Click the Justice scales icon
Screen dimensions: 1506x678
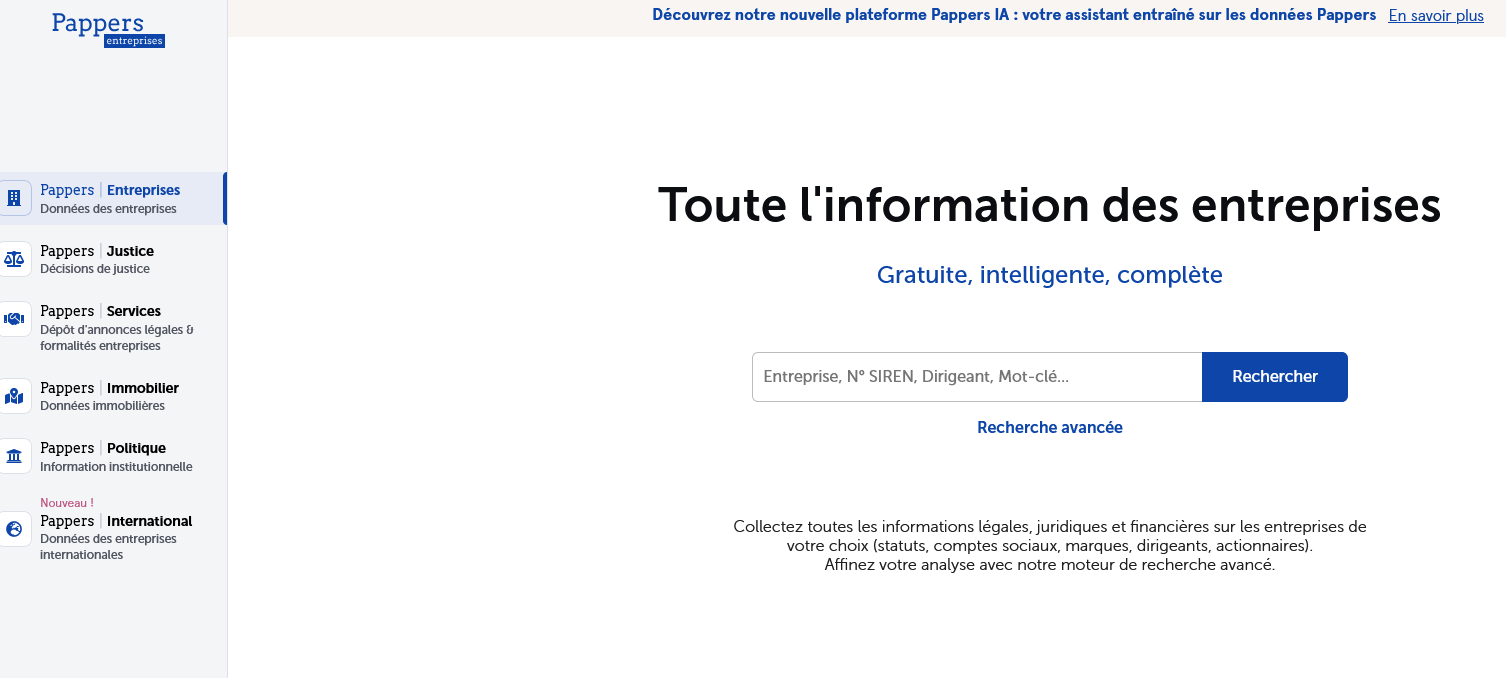tap(14, 259)
